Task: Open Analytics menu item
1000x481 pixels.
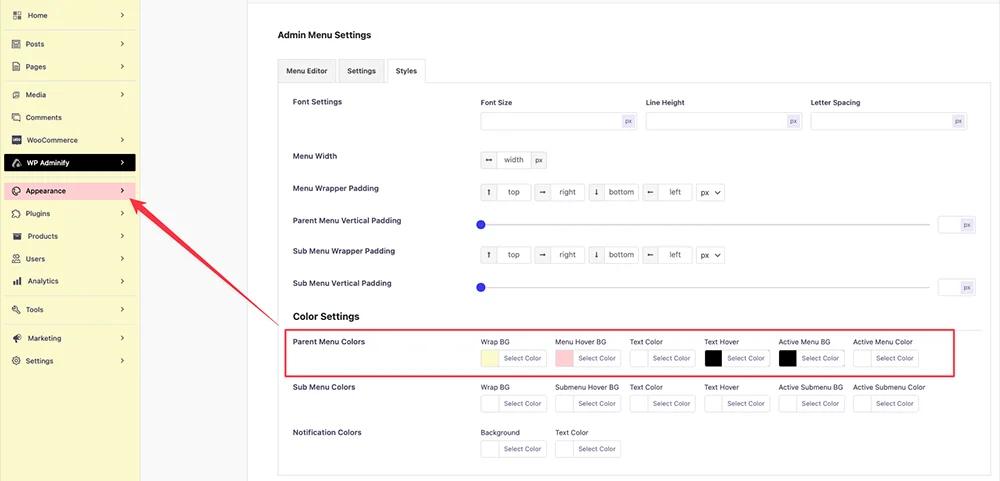Action: 70,281
